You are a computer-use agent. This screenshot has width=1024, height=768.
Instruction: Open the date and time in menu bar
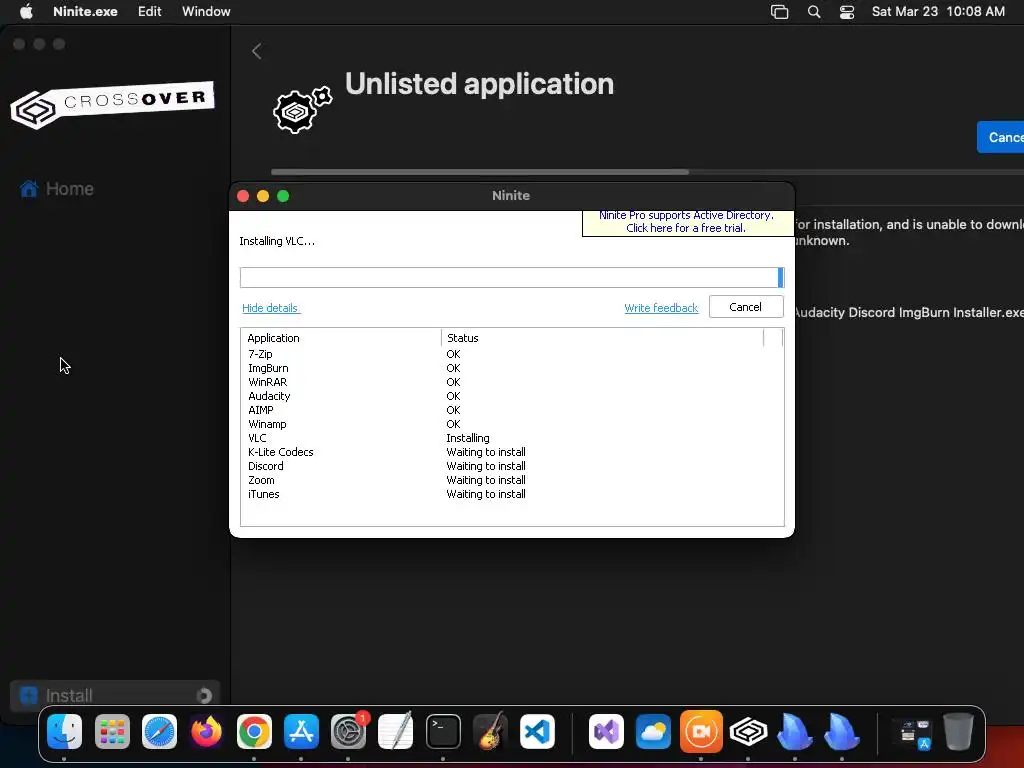(x=938, y=12)
